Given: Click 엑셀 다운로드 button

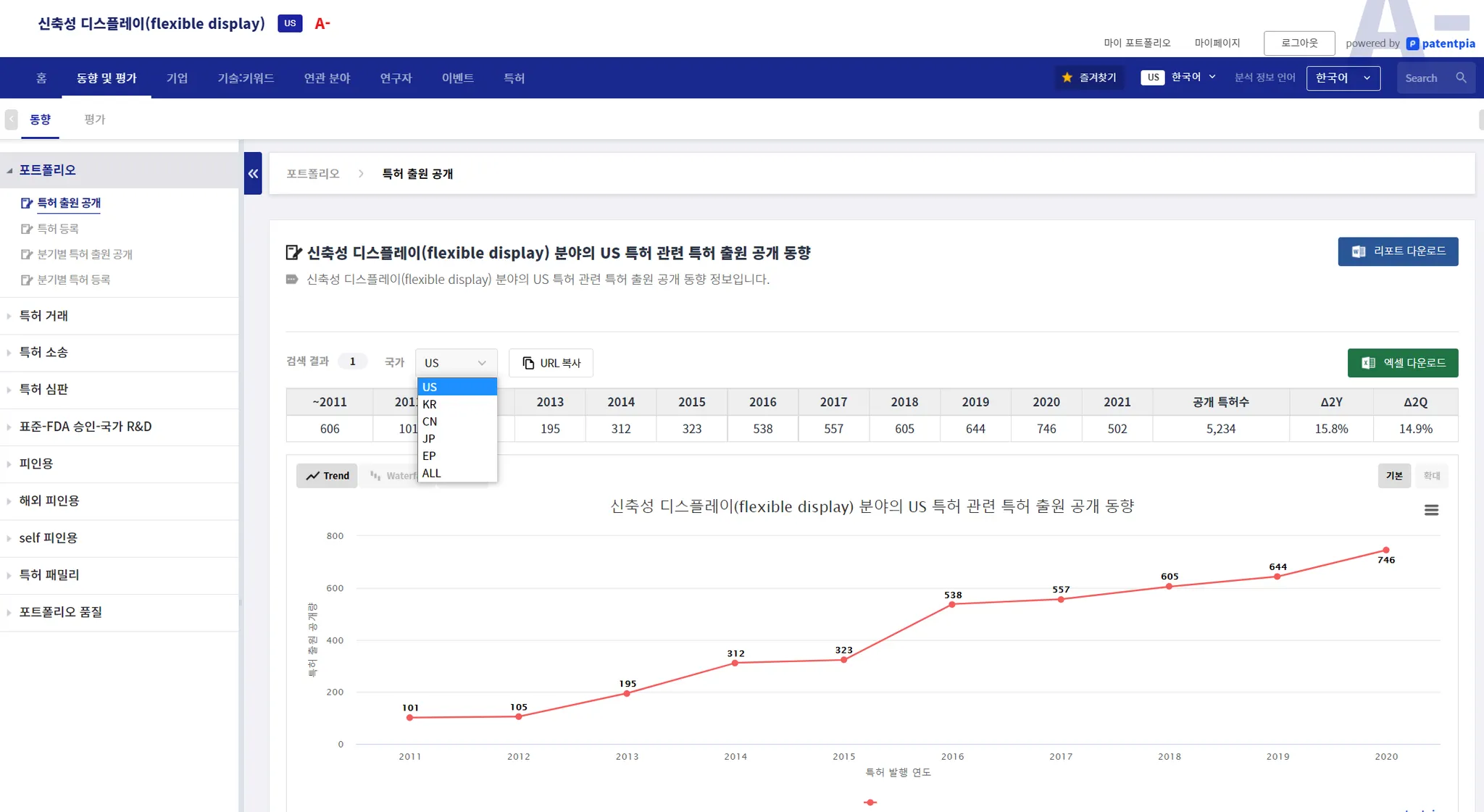Looking at the screenshot, I should (x=1402, y=363).
